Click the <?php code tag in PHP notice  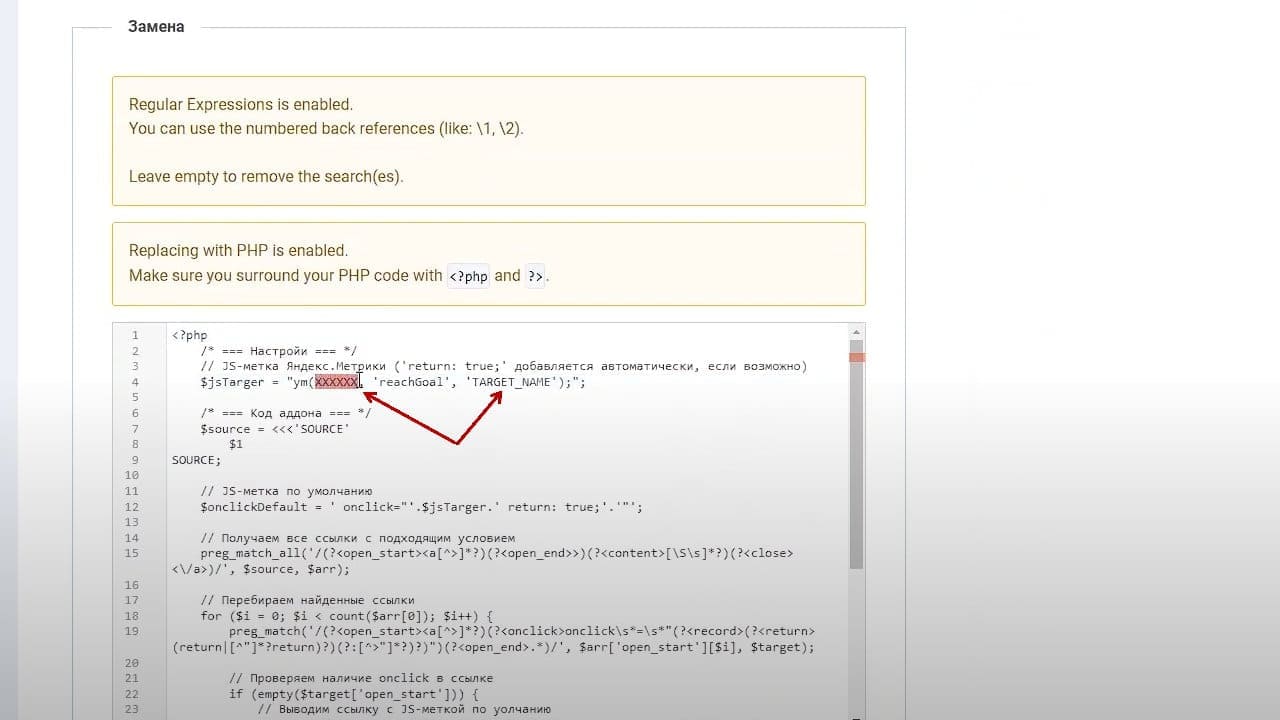coord(468,276)
